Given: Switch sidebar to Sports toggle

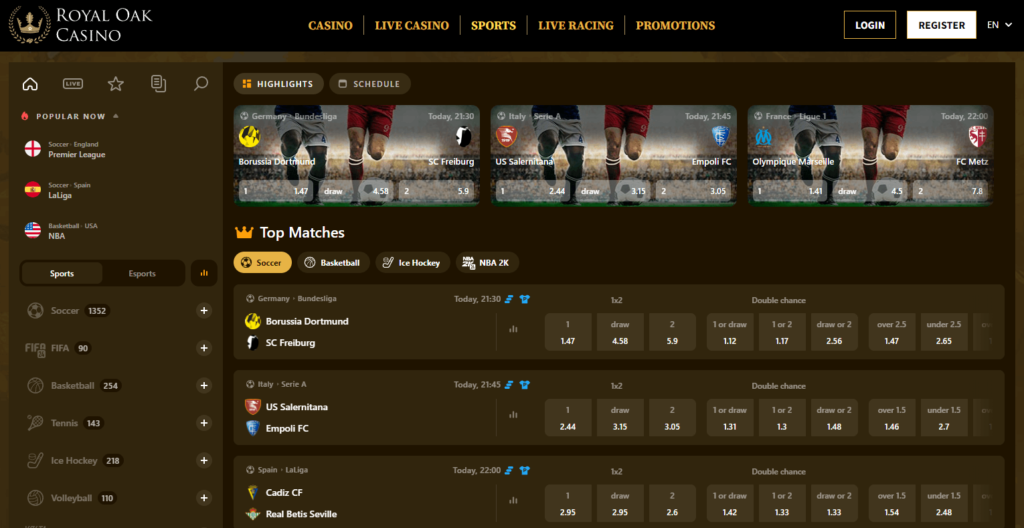Looking at the screenshot, I should (x=62, y=273).
